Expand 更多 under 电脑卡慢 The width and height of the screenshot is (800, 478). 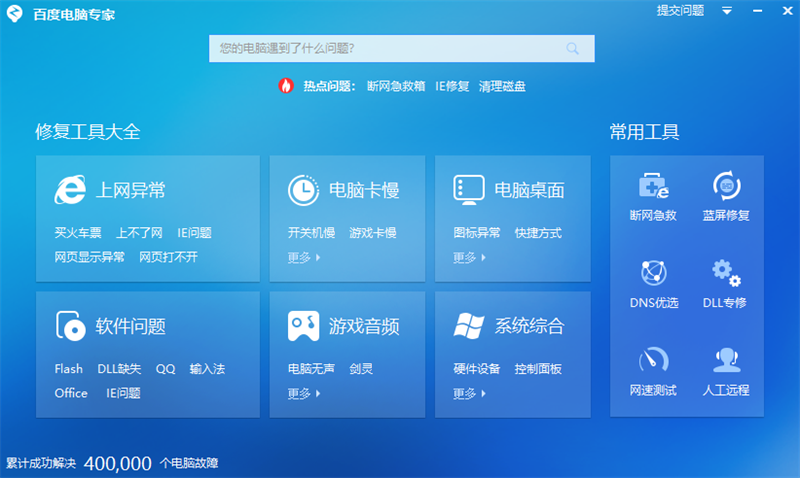coord(303,257)
